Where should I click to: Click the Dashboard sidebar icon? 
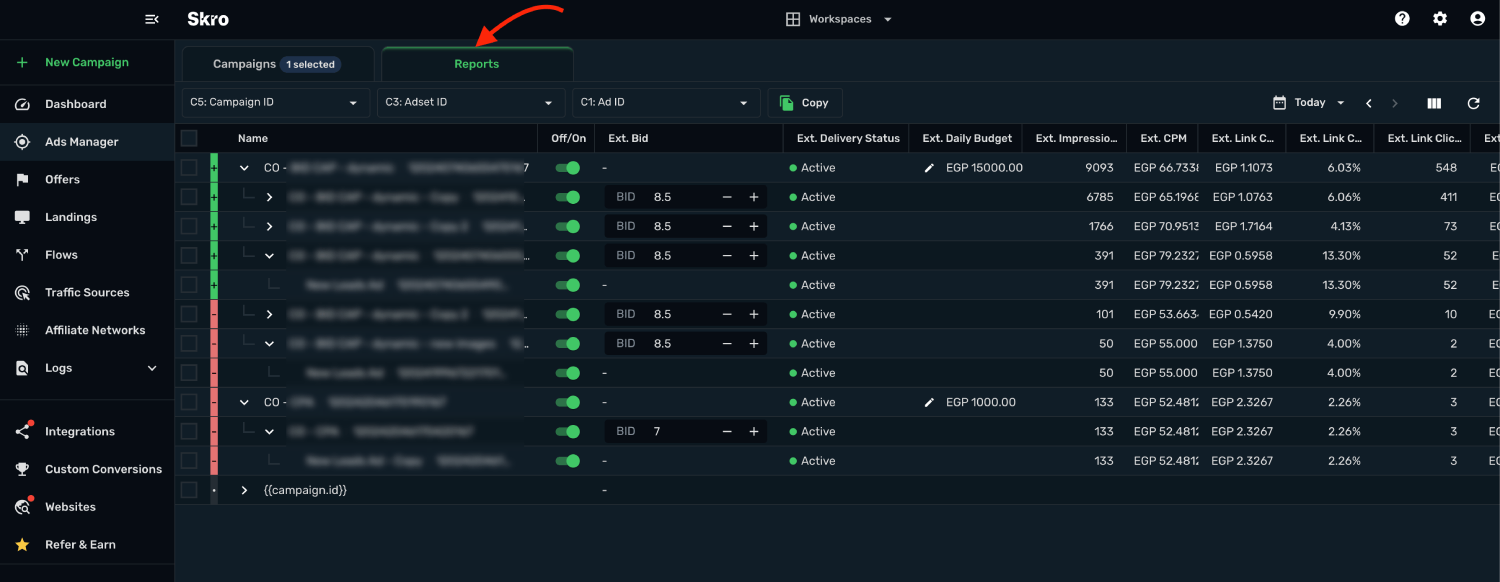pyautogui.click(x=22, y=104)
